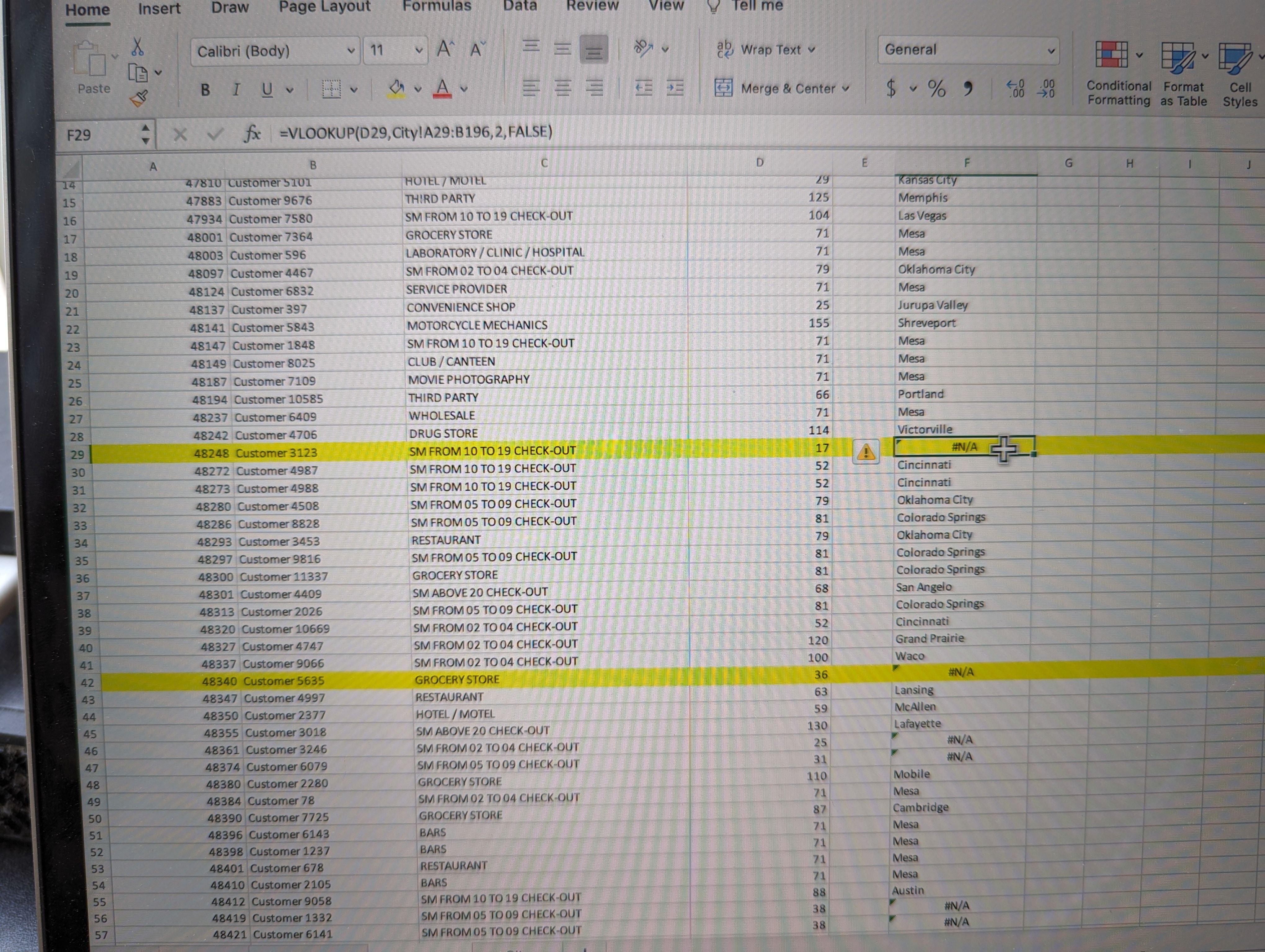Viewport: 1265px width, 952px height.
Task: Apply the red font color A
Action: click(x=442, y=89)
